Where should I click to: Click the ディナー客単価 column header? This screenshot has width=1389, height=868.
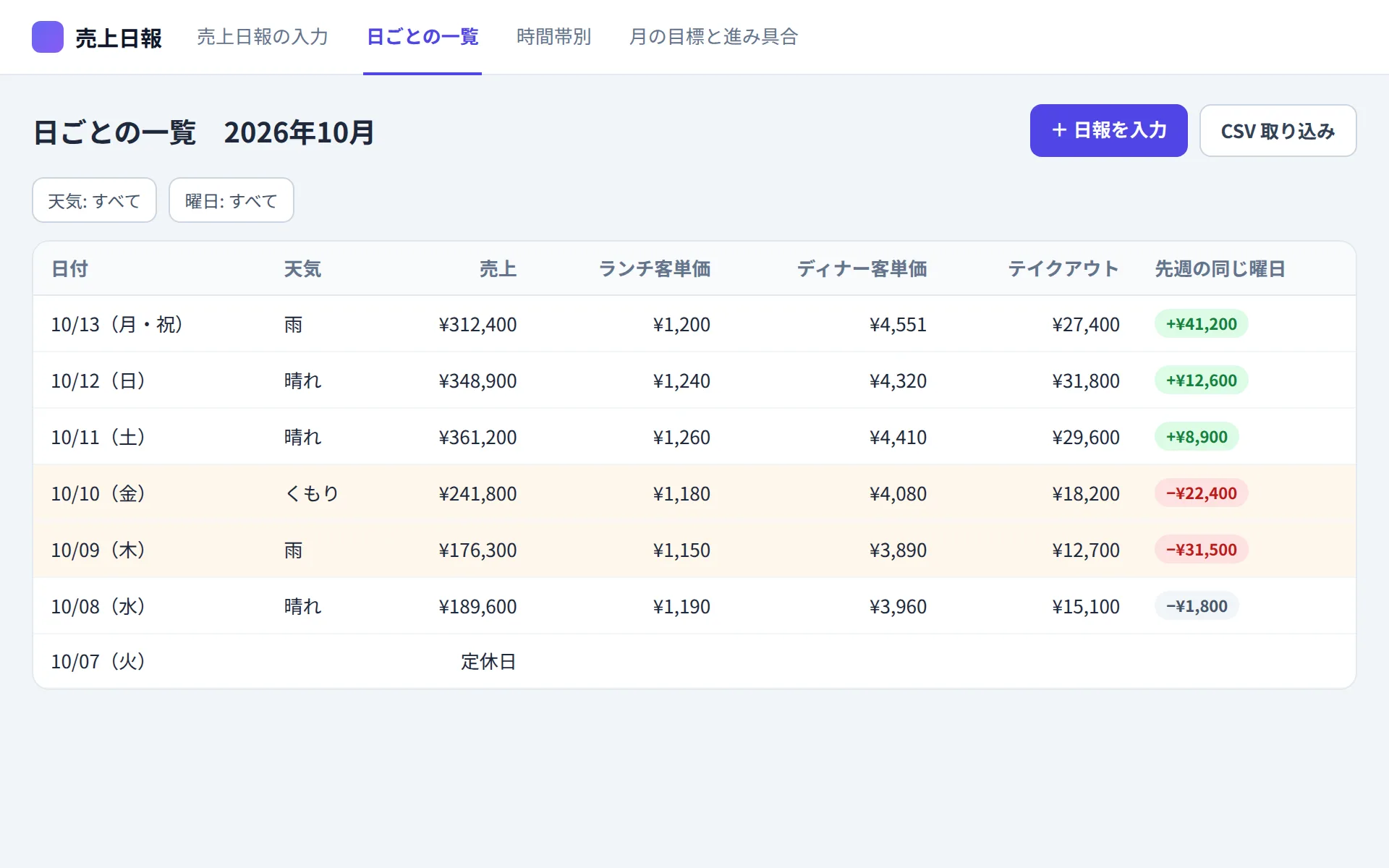(862, 269)
